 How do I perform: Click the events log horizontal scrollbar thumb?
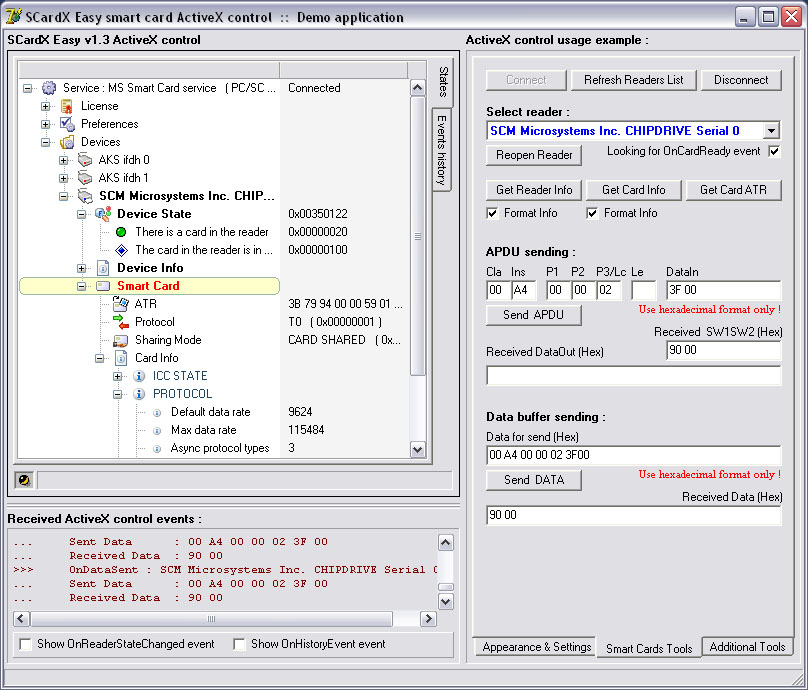pyautogui.click(x=211, y=618)
